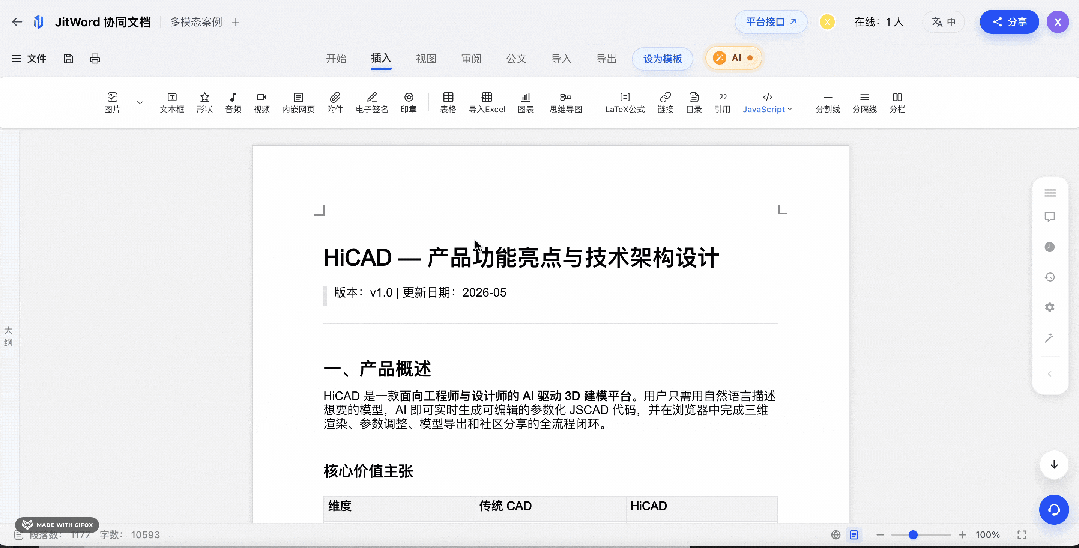Open the 文件 hamburger menu
Image resolution: width=1079 pixels, height=548 pixels.
pos(29,59)
